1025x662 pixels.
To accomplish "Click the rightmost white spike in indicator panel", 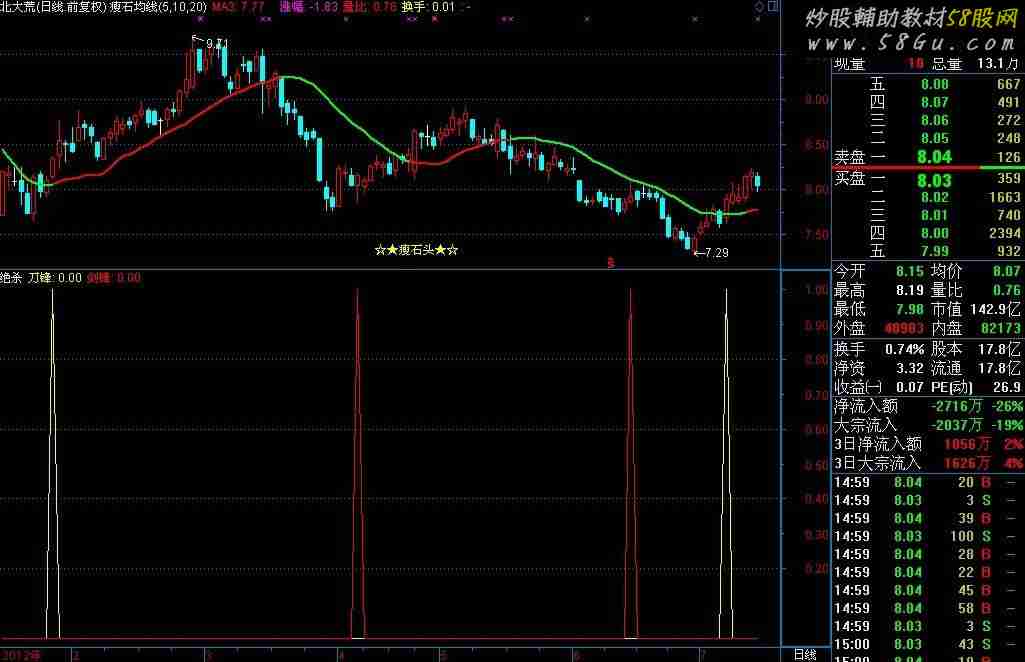I will [x=726, y=460].
